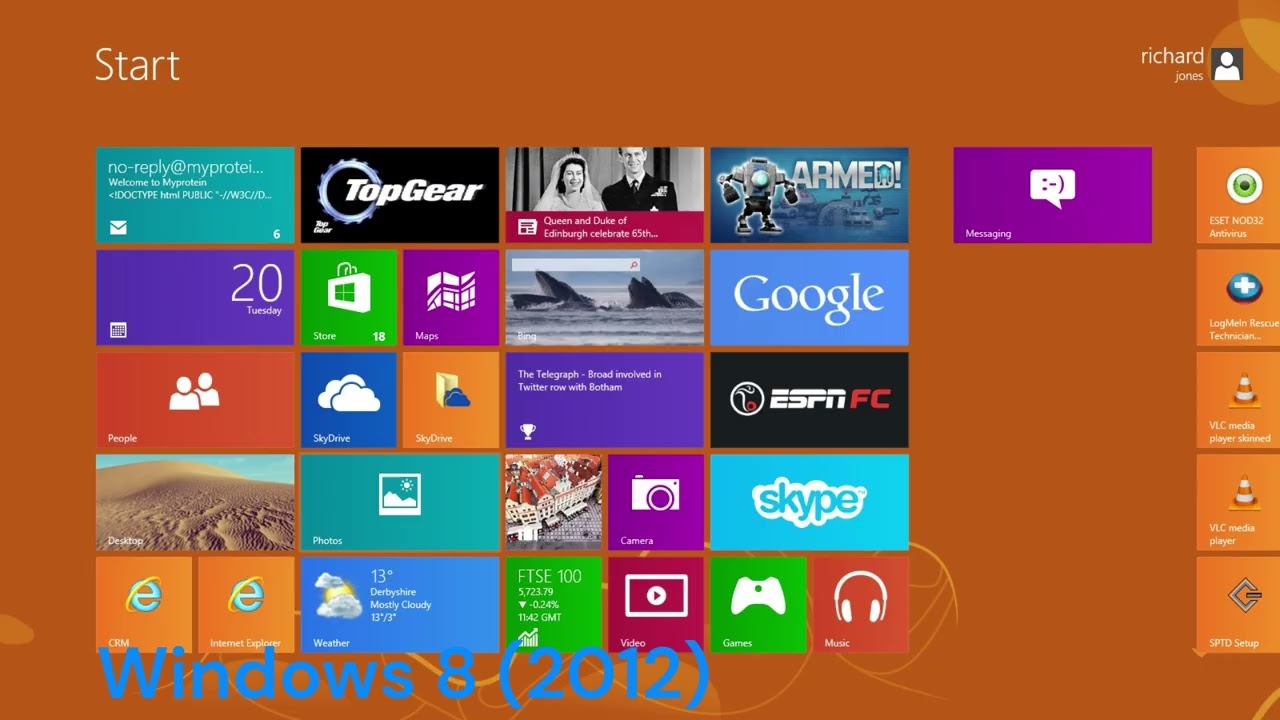Screen dimensions: 1280x720
Task: Open the Music tile
Action: coord(861,605)
